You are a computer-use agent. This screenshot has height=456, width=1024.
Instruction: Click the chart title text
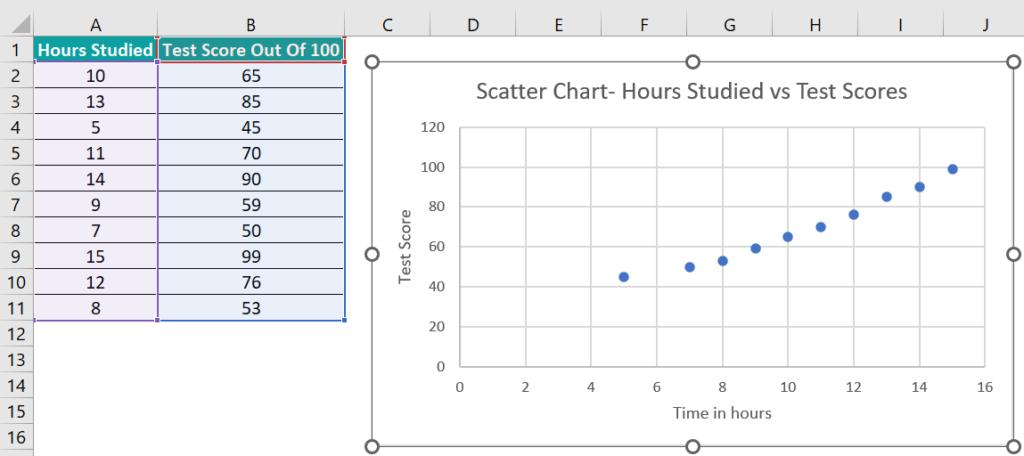(x=692, y=91)
